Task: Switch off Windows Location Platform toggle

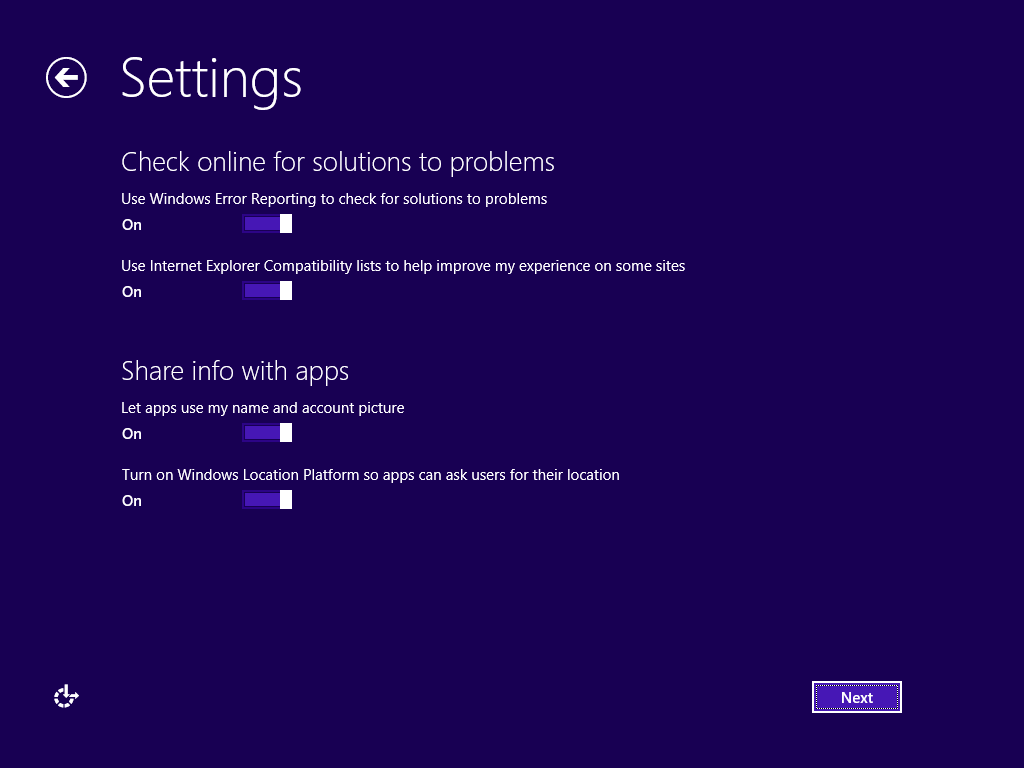Action: (266, 500)
